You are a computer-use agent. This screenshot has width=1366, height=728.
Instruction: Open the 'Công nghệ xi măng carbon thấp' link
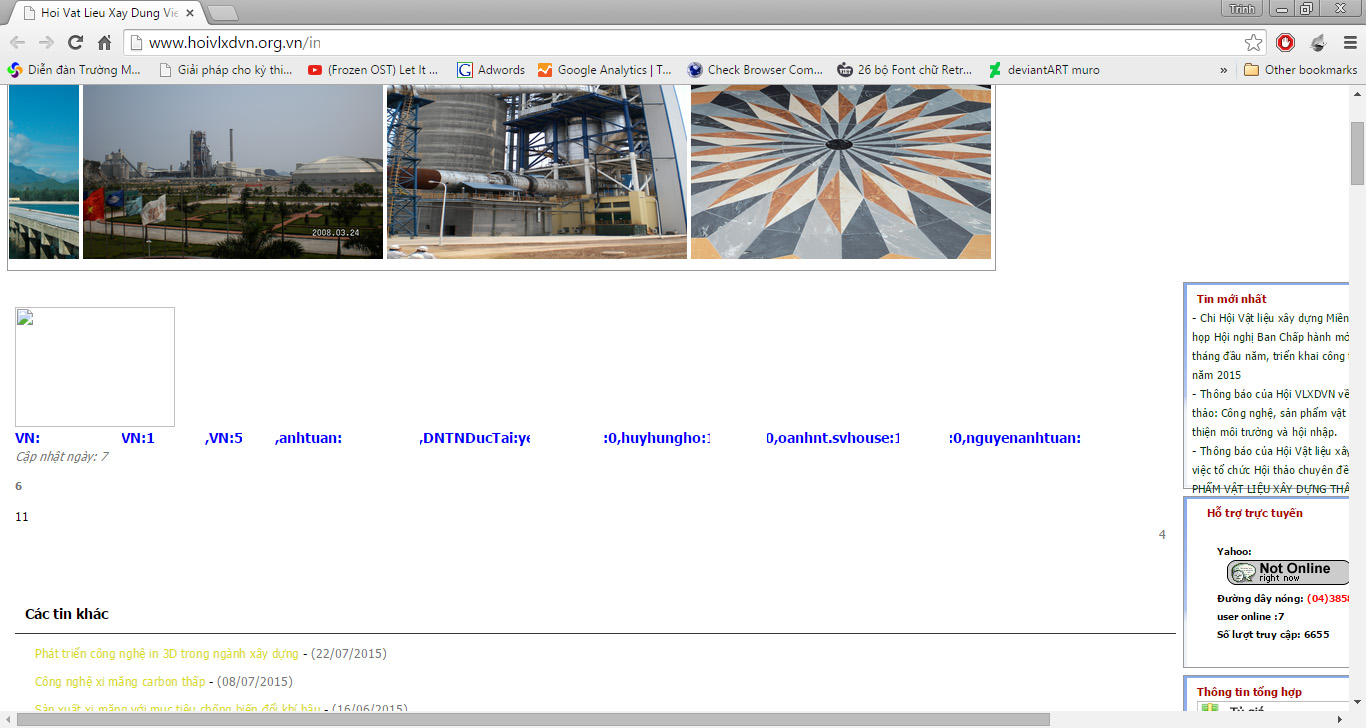[x=119, y=682]
